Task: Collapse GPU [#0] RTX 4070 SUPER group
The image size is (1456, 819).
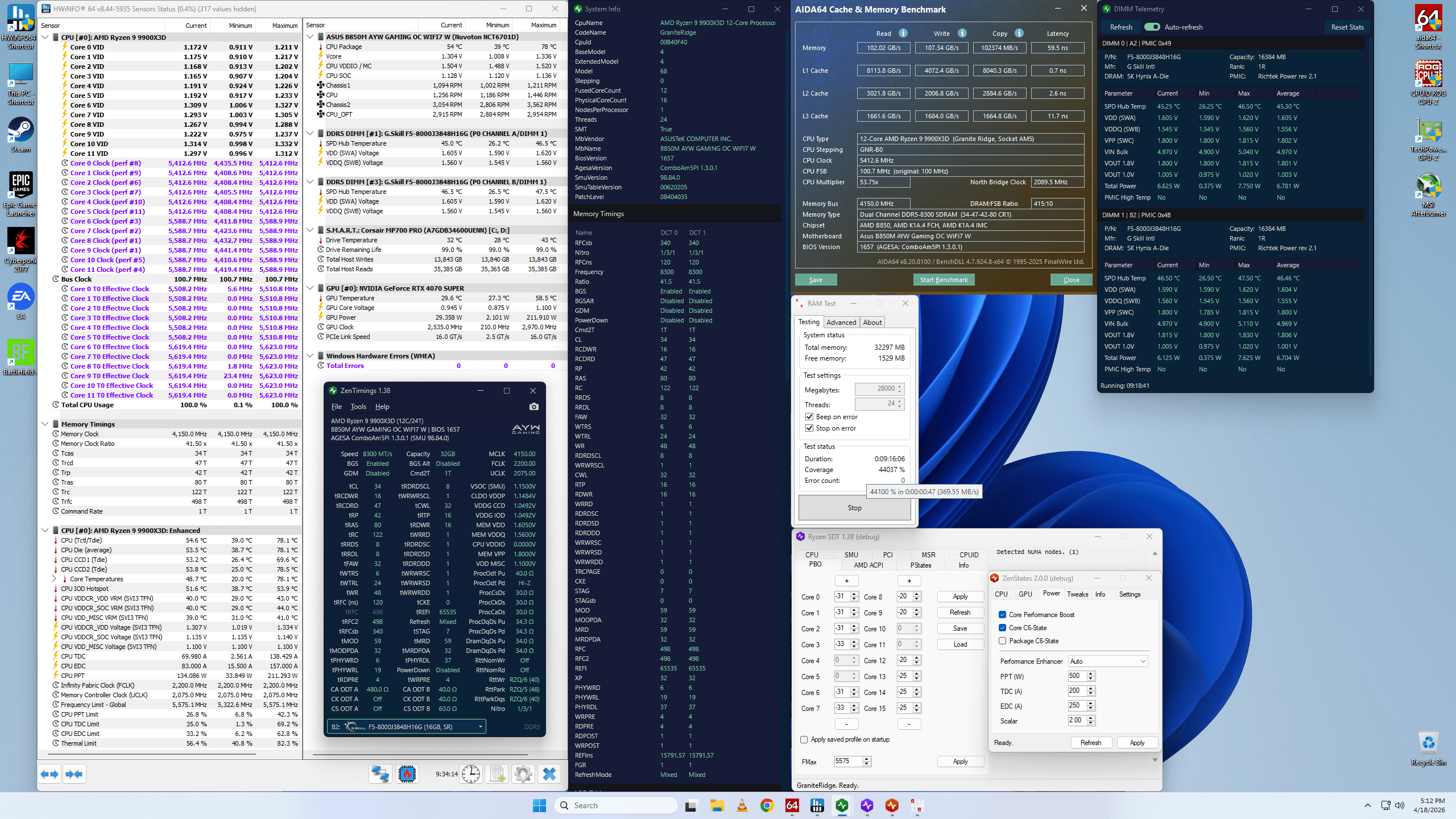Action: pyautogui.click(x=310, y=288)
